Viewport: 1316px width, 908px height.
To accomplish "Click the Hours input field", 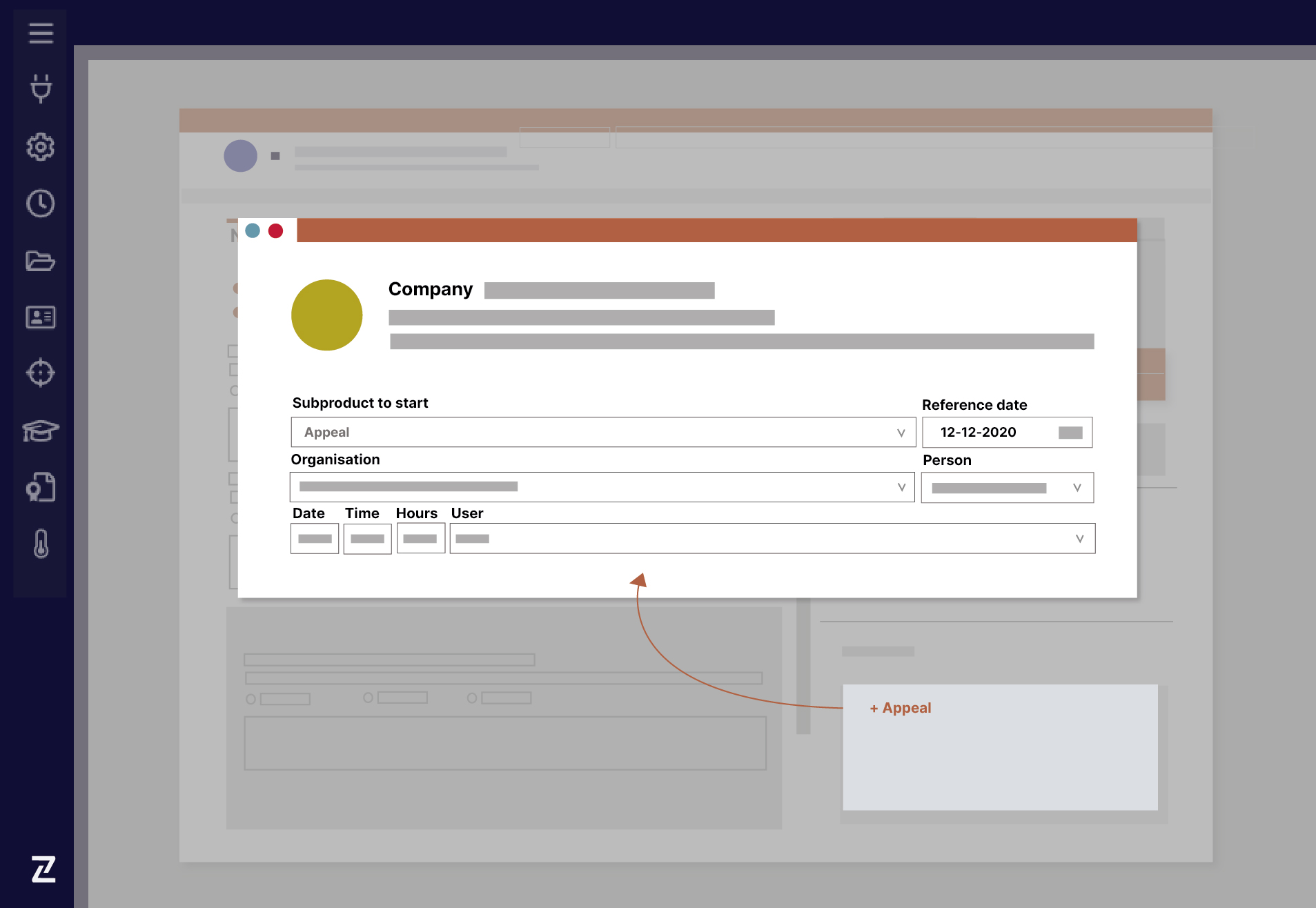I will coord(420,538).
